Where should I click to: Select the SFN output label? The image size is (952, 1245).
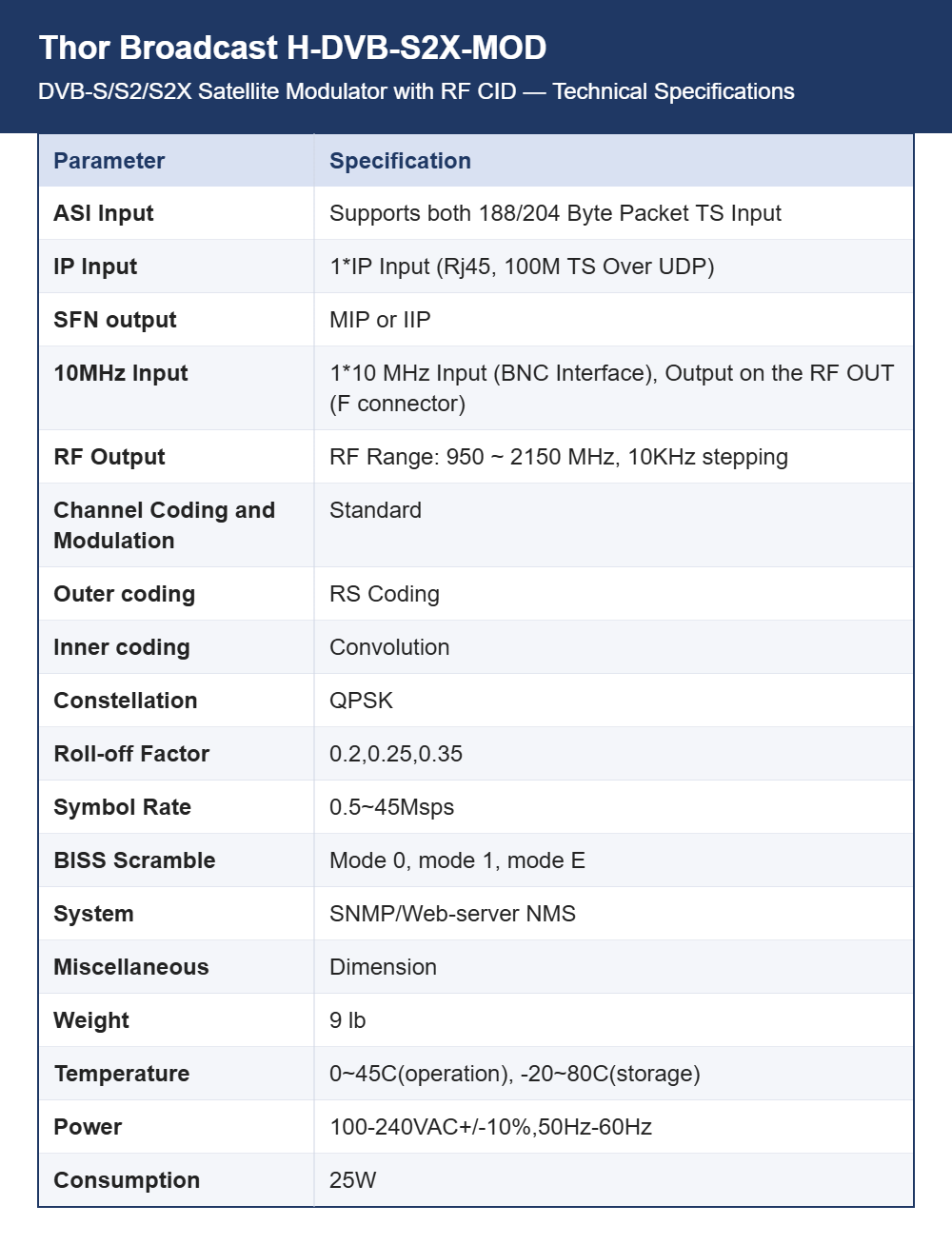point(115,320)
